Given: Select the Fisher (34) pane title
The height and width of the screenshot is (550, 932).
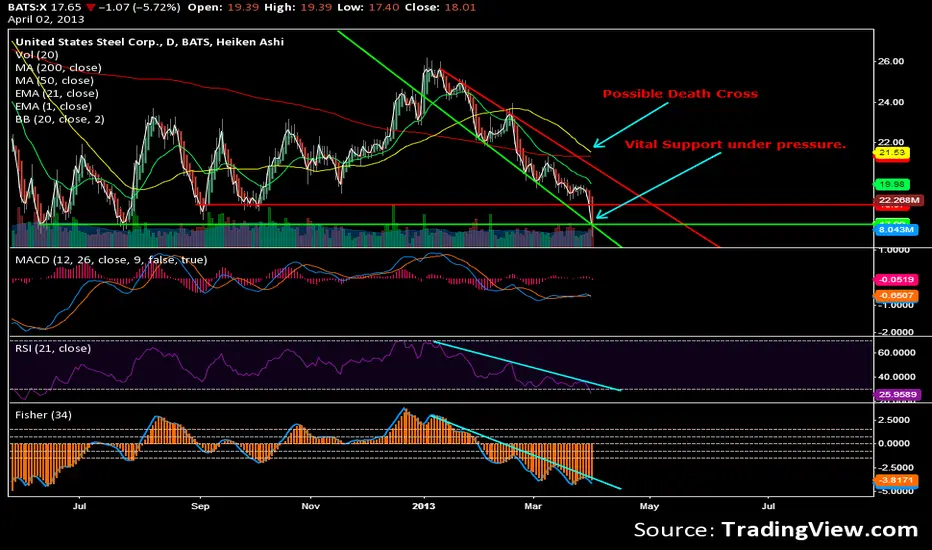Looking at the screenshot, I should pyautogui.click(x=43, y=415).
